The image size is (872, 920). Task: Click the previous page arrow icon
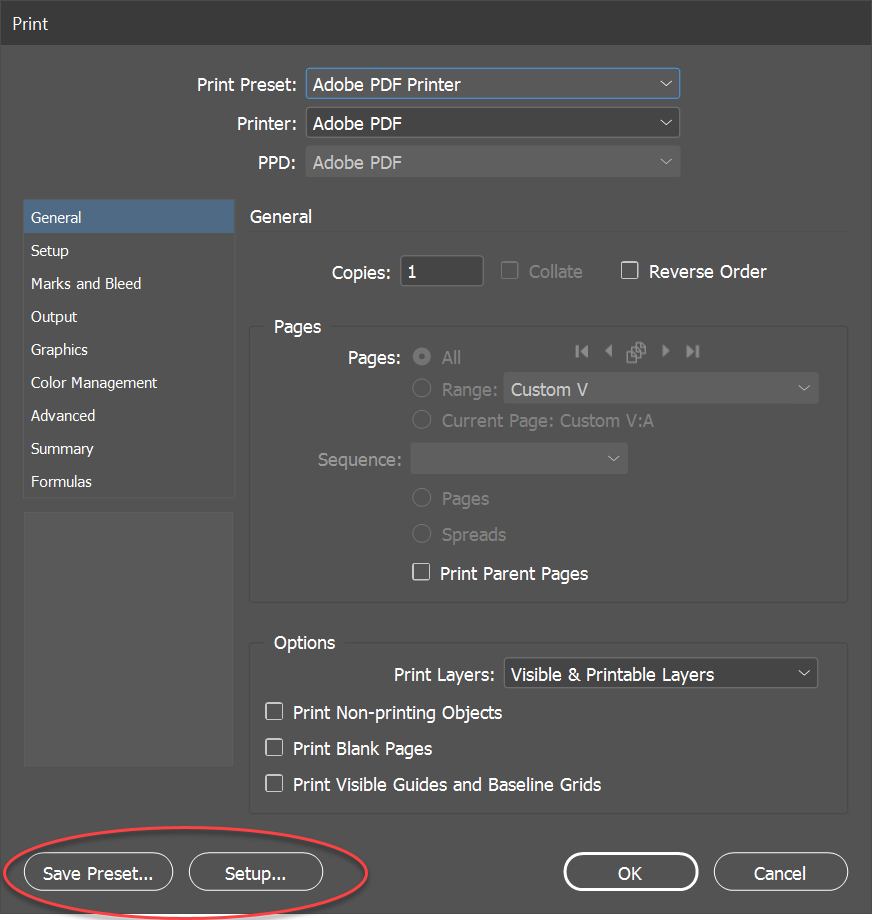(609, 351)
